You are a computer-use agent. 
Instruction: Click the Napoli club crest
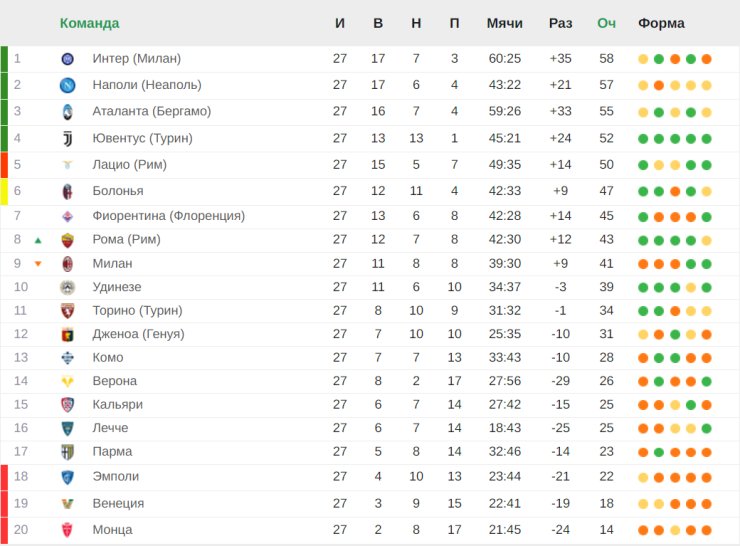click(x=67, y=85)
